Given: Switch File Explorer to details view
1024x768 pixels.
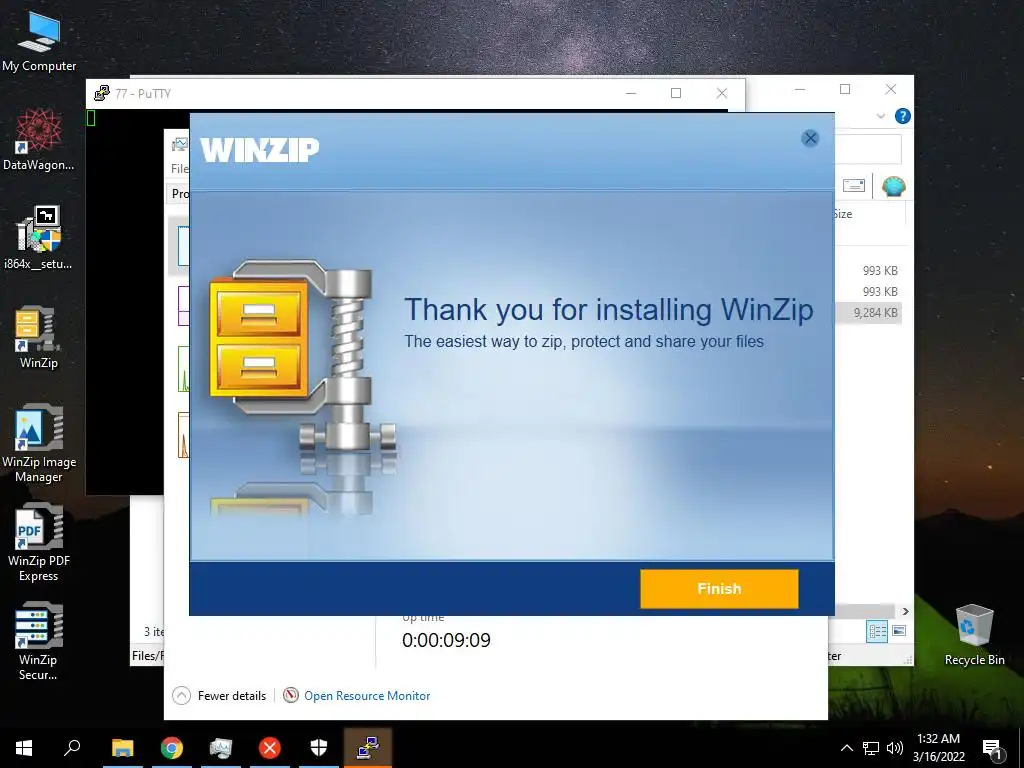Looking at the screenshot, I should click(877, 631).
